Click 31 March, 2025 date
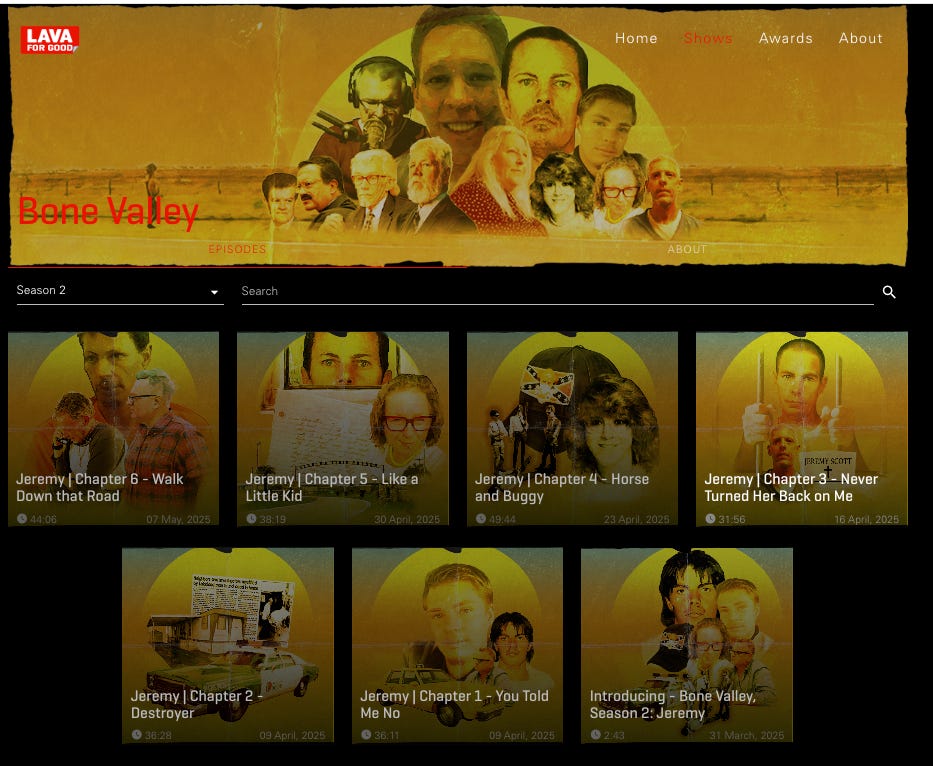 747,736
